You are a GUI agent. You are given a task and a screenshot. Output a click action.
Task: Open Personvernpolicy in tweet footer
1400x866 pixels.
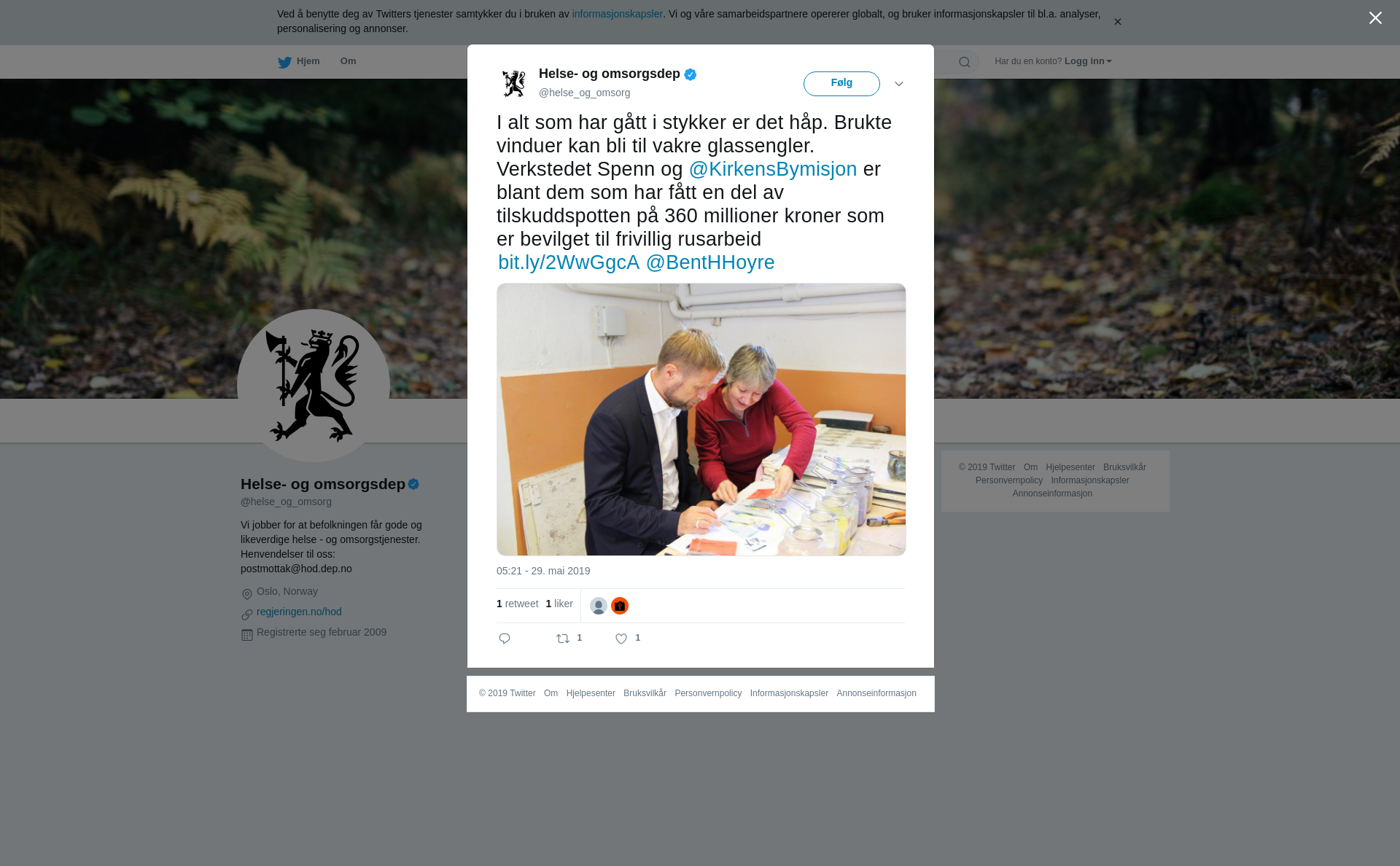pyautogui.click(x=708, y=693)
